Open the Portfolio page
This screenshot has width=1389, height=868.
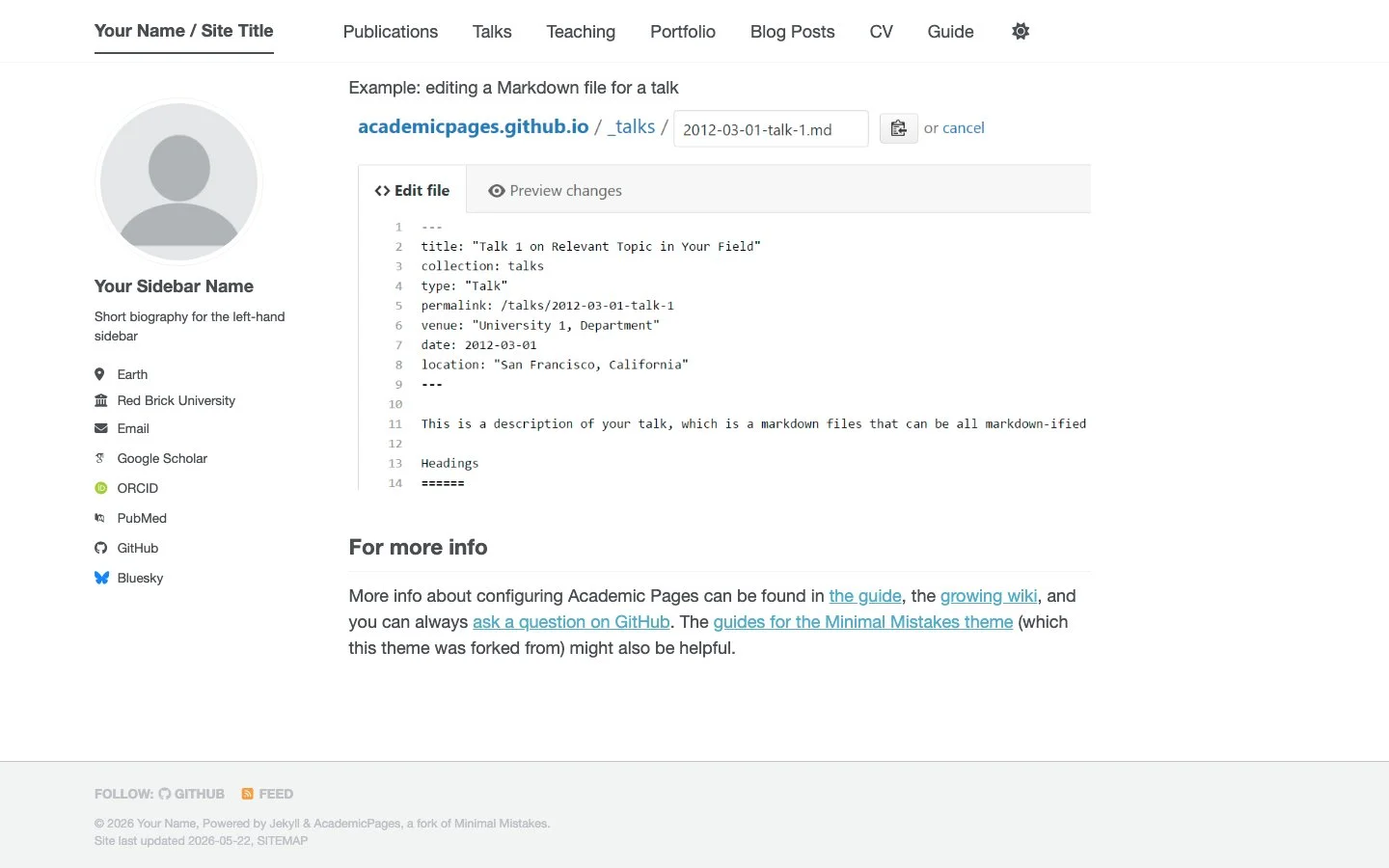[x=683, y=32]
